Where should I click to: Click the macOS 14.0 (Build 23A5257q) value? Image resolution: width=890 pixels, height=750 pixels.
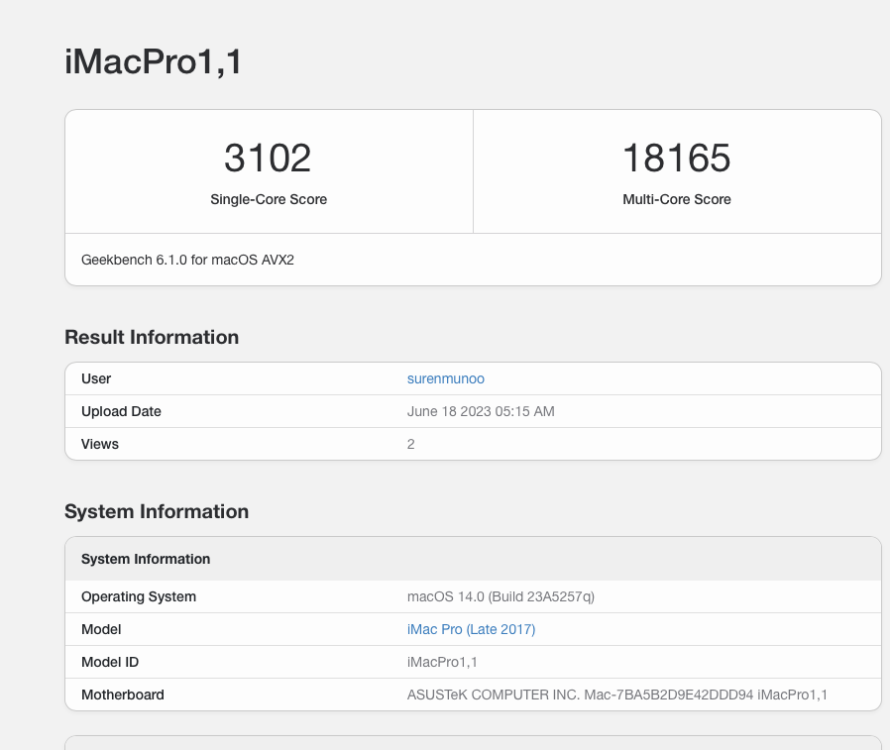[x=501, y=597]
